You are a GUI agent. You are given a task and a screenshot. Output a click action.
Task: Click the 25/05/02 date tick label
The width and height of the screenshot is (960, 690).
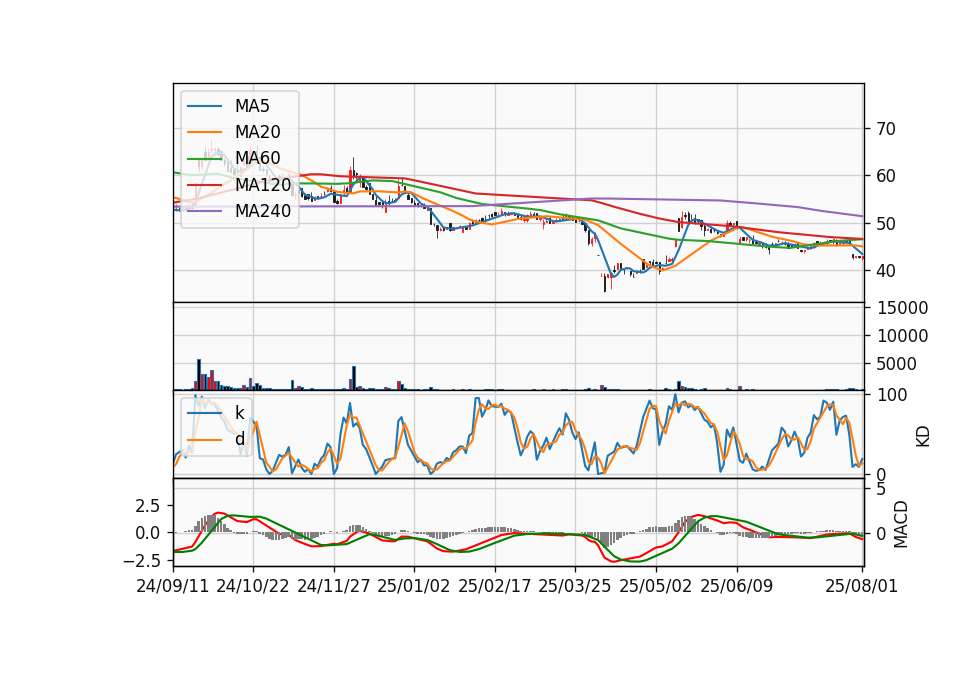tap(656, 586)
